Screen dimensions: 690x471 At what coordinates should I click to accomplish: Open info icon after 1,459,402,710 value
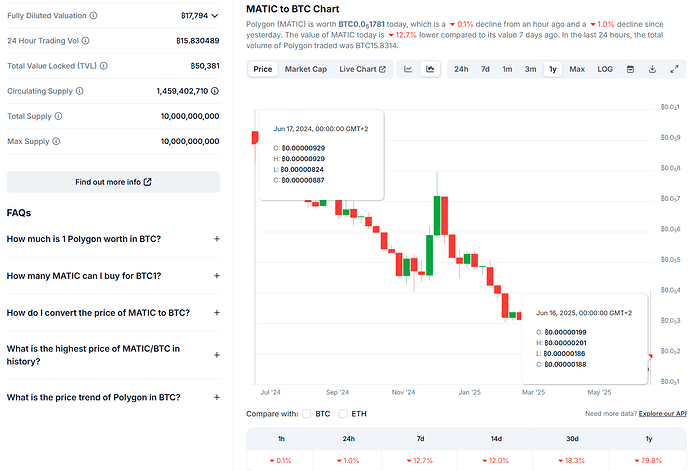[215, 91]
